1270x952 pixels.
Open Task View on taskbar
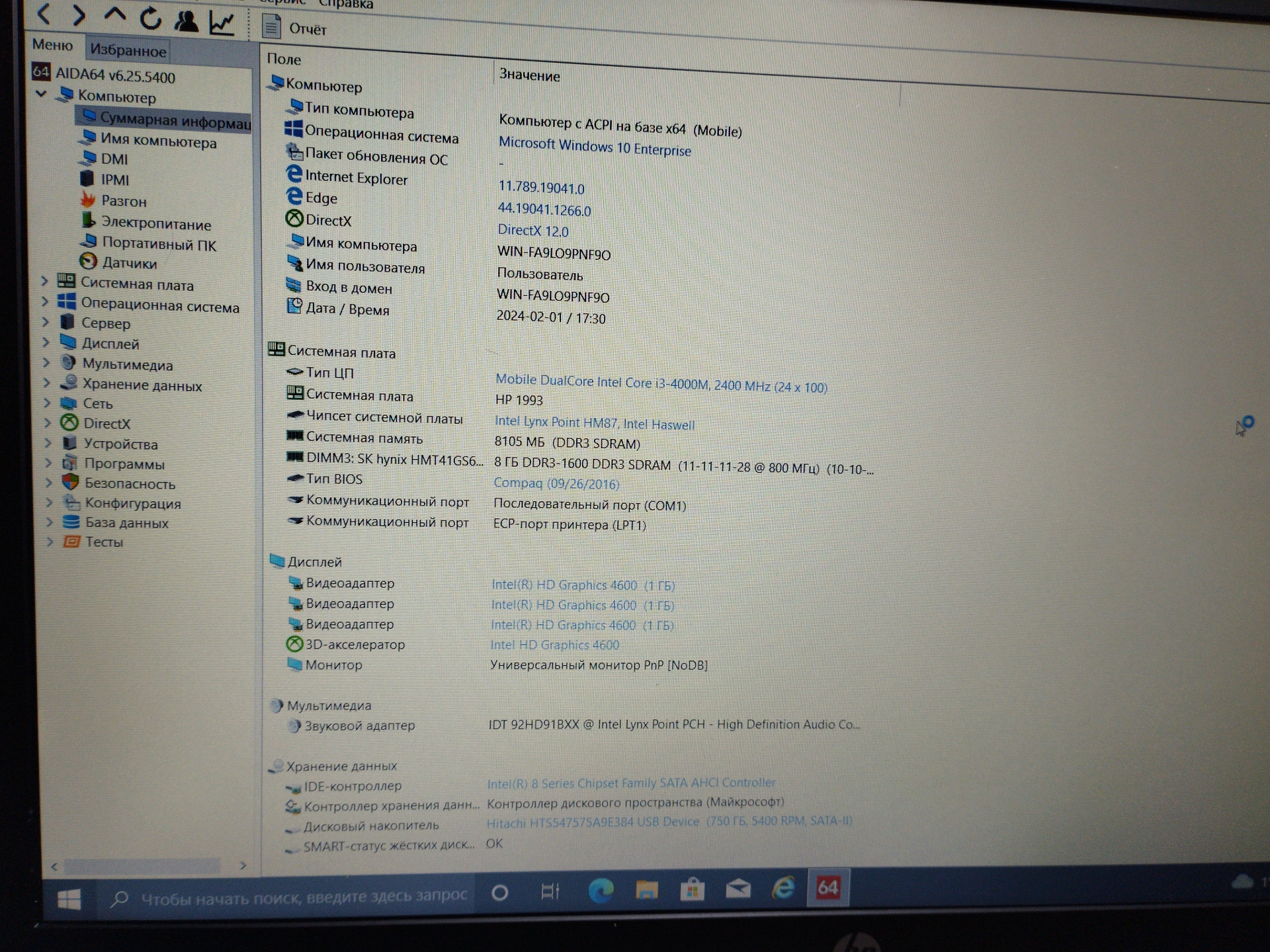tap(550, 892)
